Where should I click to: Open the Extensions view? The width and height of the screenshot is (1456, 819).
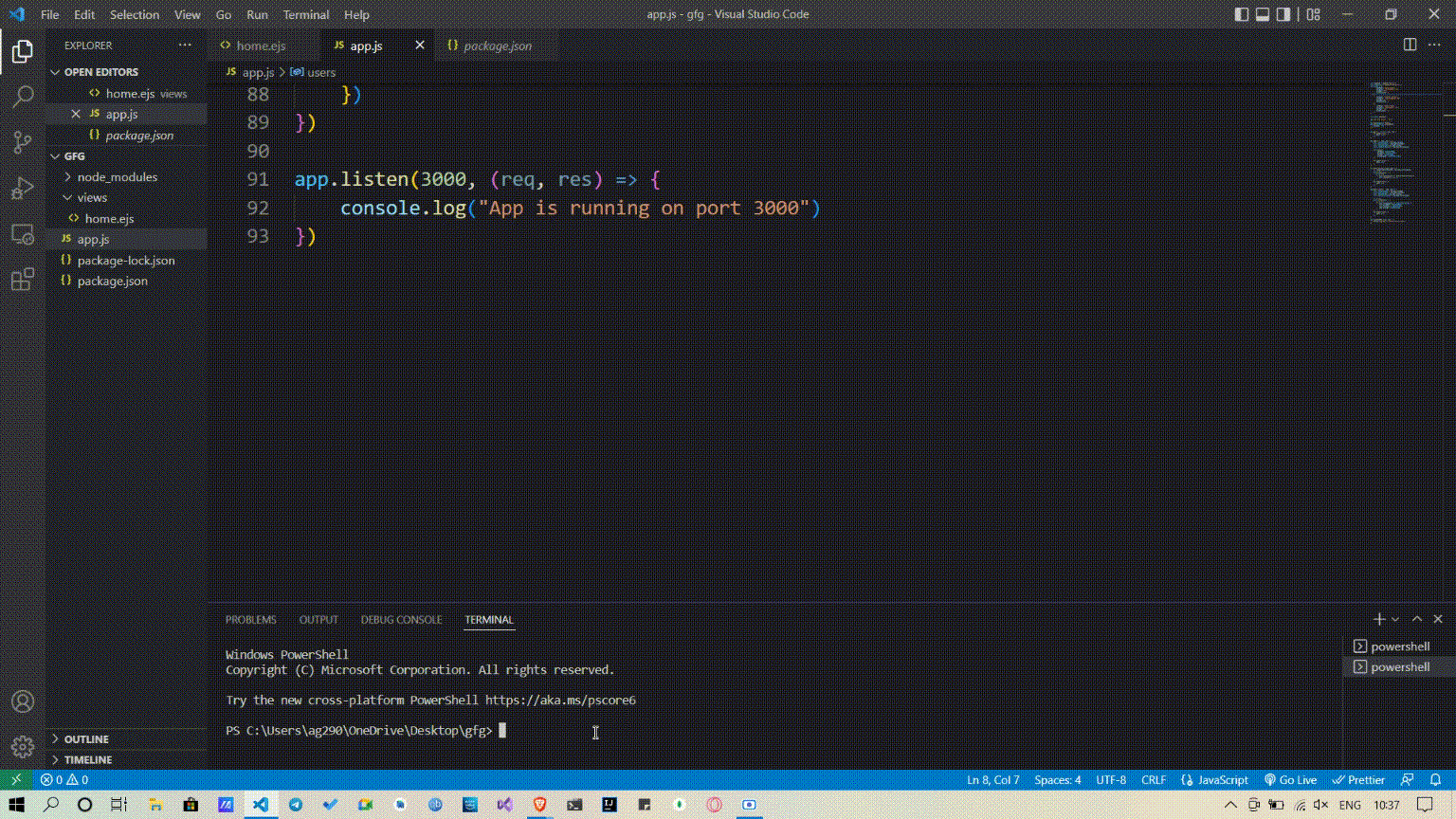(23, 279)
